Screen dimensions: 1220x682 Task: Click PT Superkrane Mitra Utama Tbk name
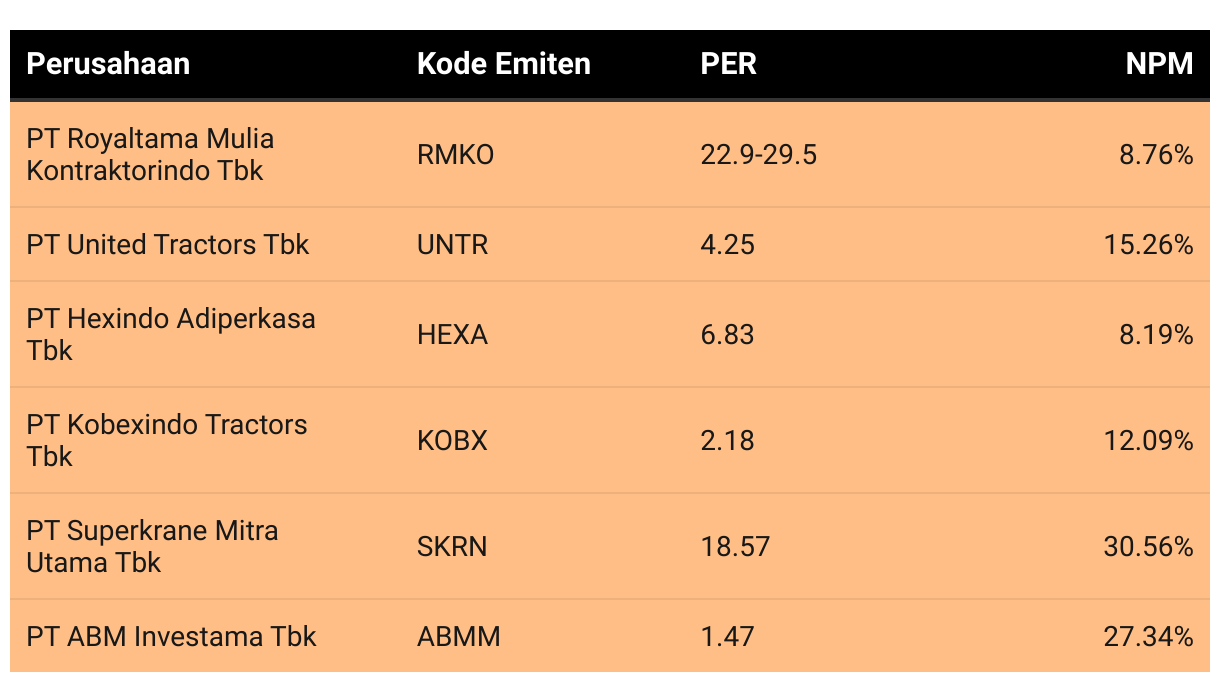(152, 546)
